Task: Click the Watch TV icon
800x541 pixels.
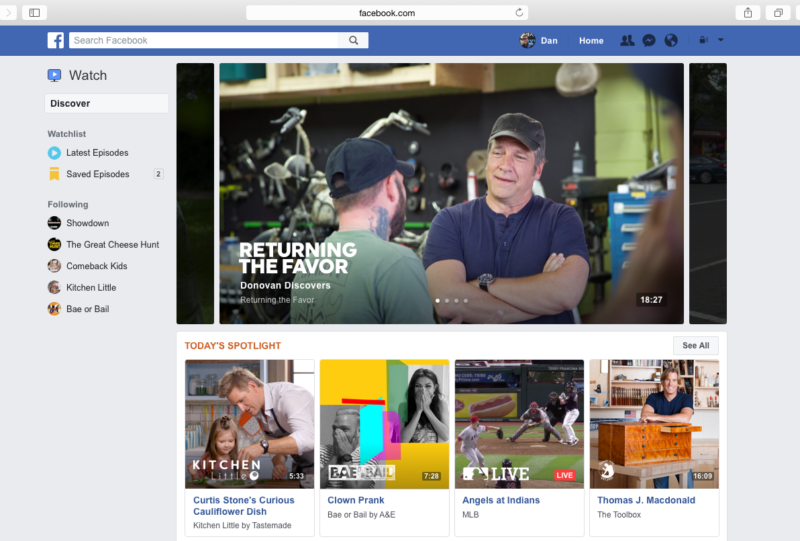Action: pyautogui.click(x=54, y=76)
